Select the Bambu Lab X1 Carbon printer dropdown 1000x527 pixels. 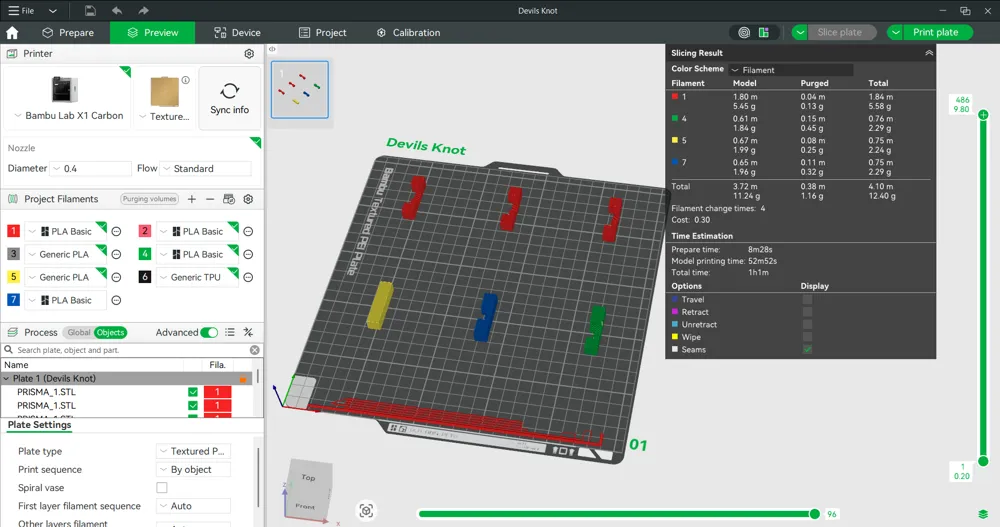(x=68, y=115)
